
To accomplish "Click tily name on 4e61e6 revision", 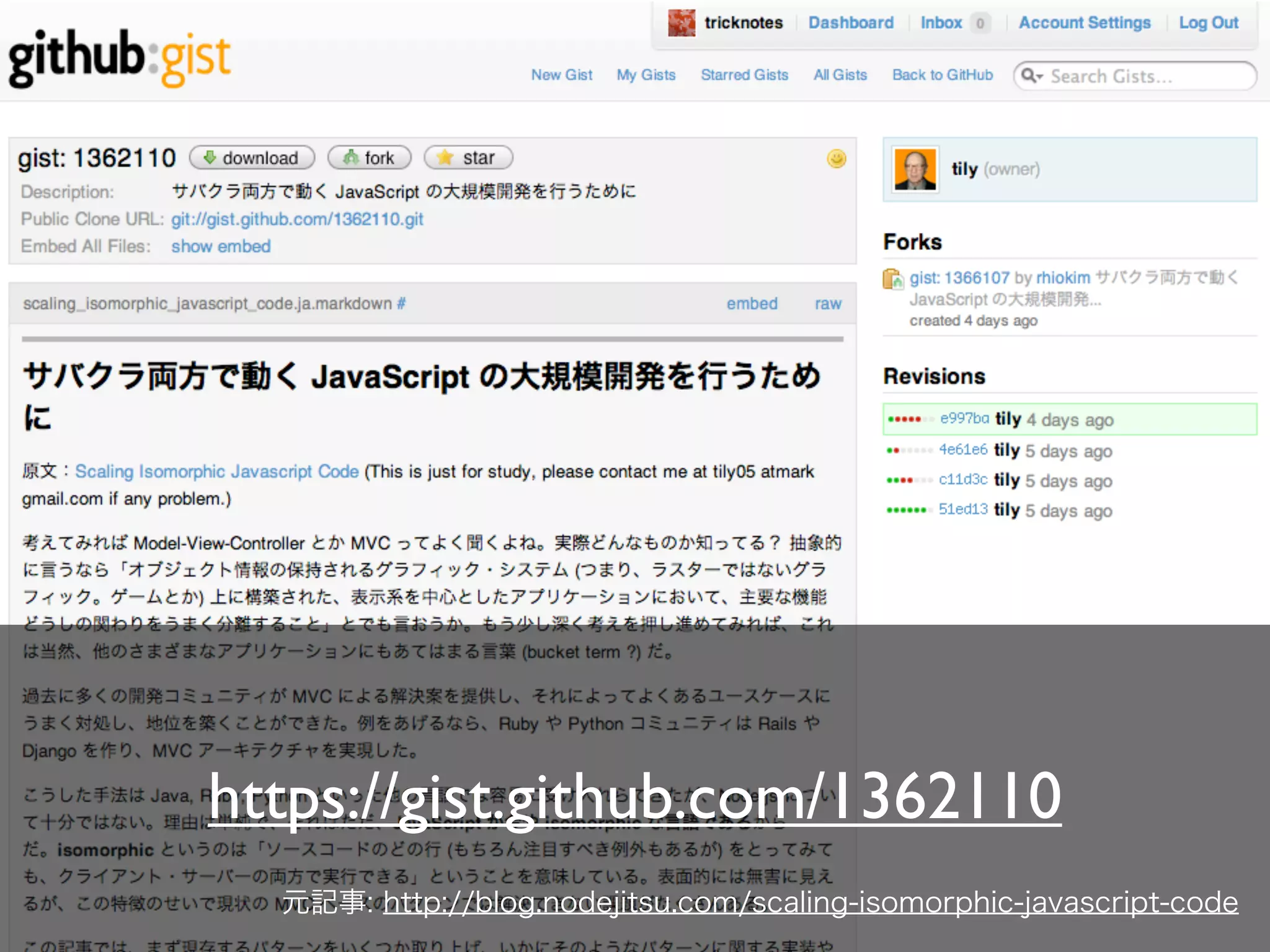I will tap(1007, 451).
